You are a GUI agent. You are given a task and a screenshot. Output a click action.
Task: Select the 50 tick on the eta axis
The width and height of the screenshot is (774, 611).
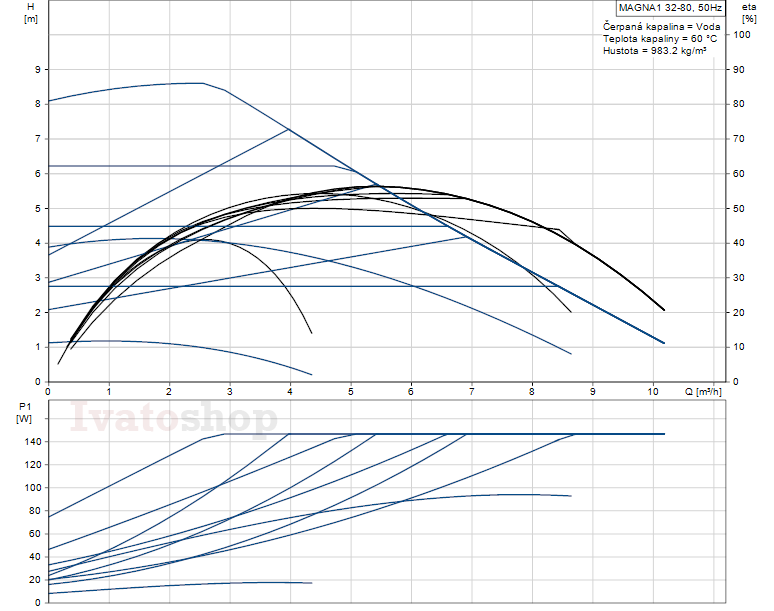click(x=740, y=209)
